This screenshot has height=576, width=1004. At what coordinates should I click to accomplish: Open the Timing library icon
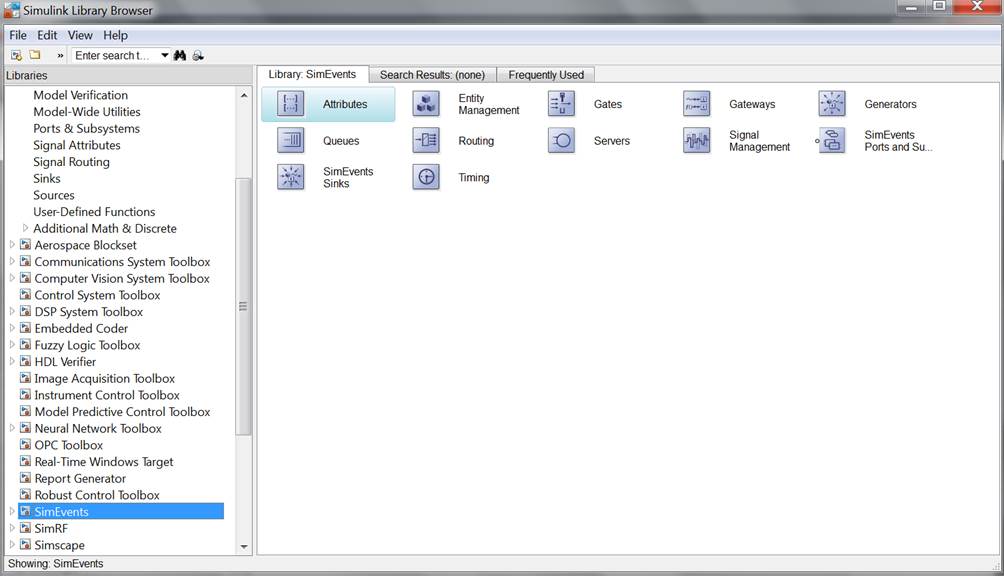(x=426, y=177)
